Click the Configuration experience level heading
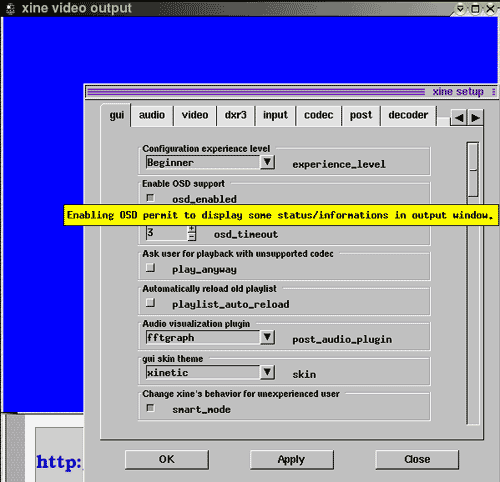The width and height of the screenshot is (500, 482). coord(206,149)
